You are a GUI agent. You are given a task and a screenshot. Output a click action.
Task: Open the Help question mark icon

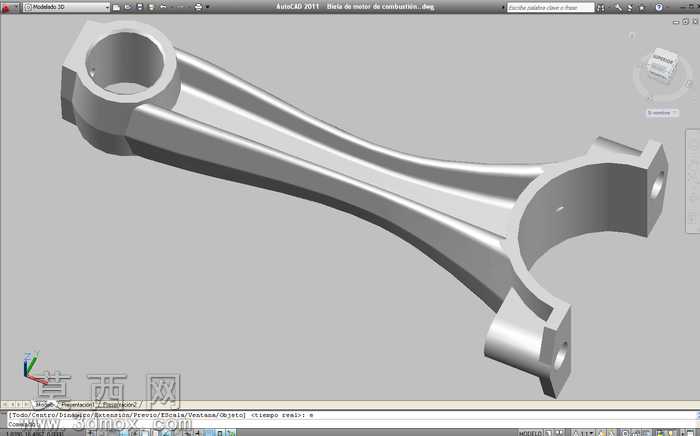(659, 8)
